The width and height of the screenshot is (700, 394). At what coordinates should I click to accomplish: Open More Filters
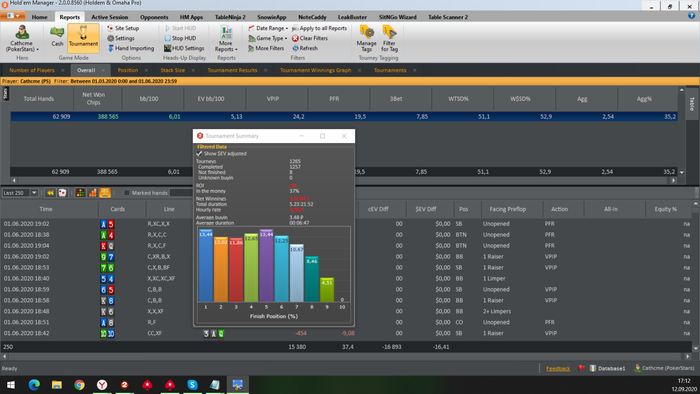point(266,48)
